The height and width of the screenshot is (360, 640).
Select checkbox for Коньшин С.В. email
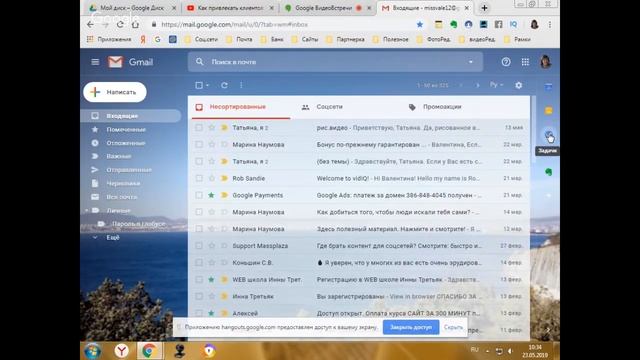(x=199, y=262)
